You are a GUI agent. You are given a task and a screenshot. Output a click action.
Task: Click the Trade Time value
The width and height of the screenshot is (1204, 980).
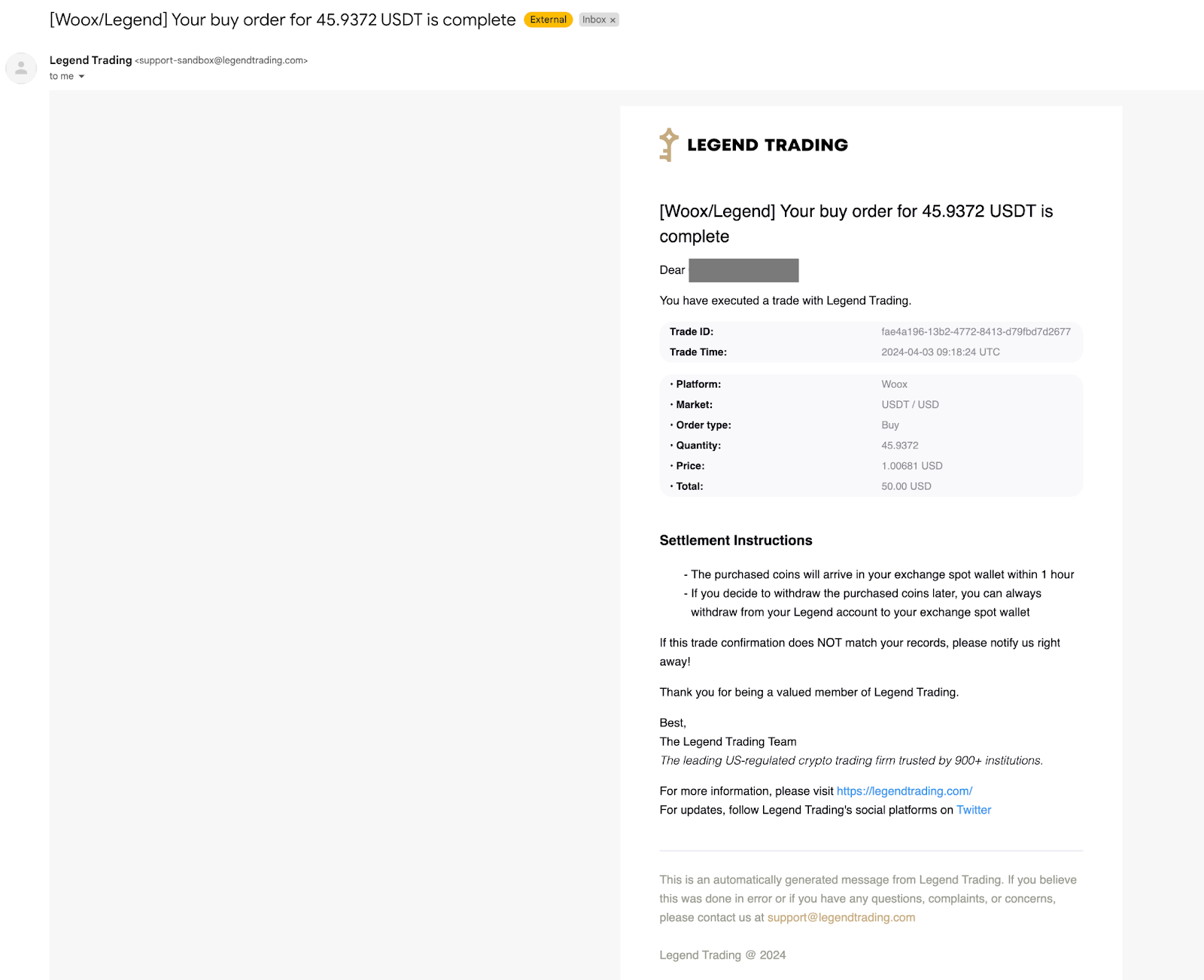pyautogui.click(x=940, y=352)
